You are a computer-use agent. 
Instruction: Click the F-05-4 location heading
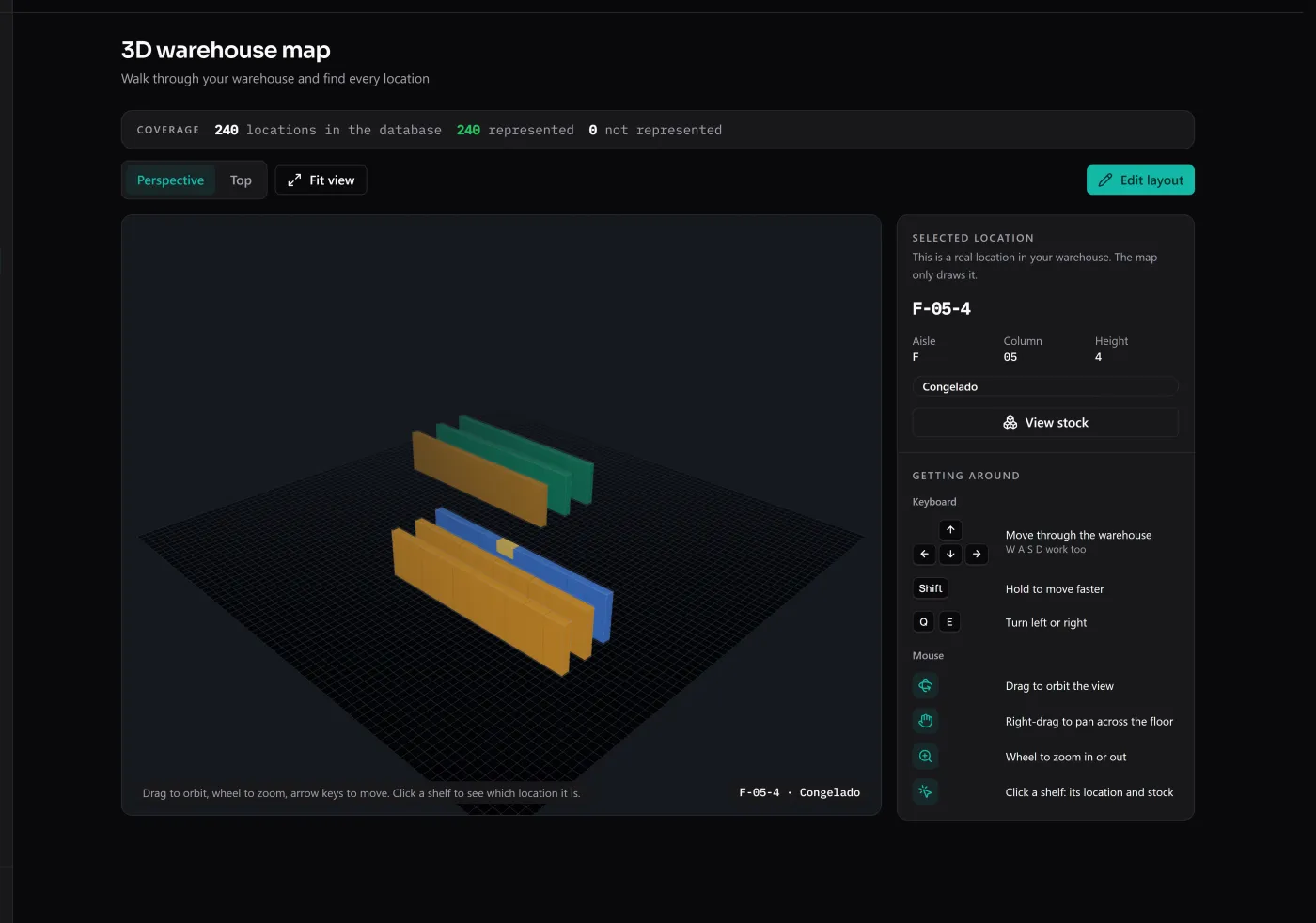[941, 308]
